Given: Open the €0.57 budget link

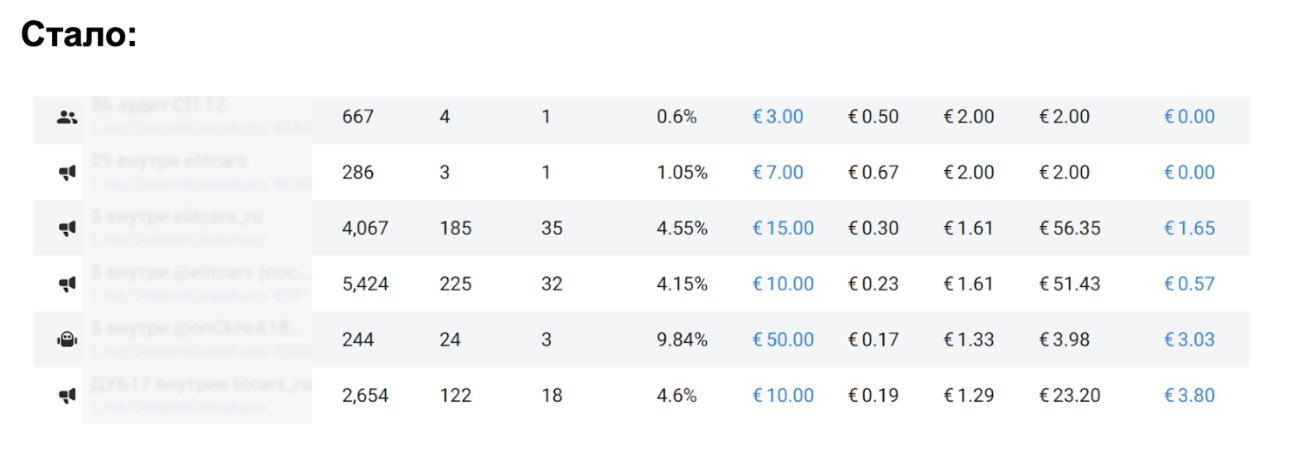Looking at the screenshot, I should (x=1189, y=284).
